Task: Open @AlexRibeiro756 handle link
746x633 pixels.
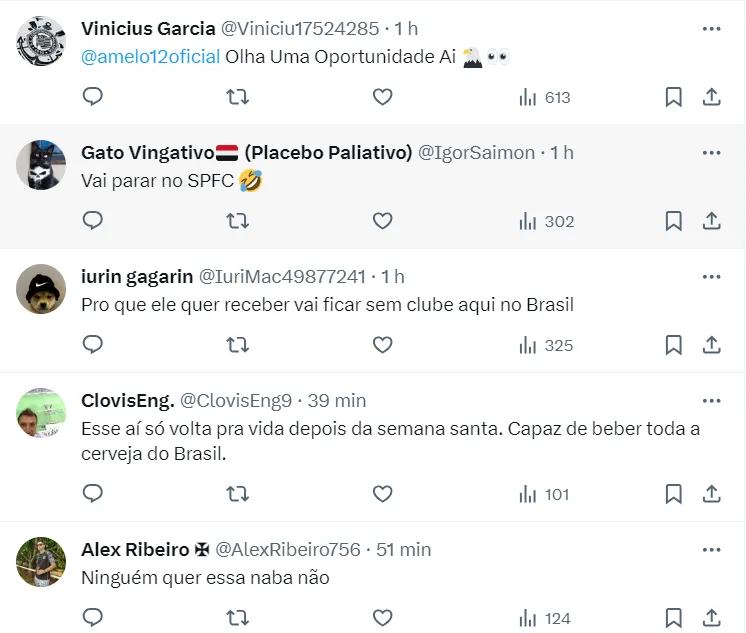Action: point(288,549)
